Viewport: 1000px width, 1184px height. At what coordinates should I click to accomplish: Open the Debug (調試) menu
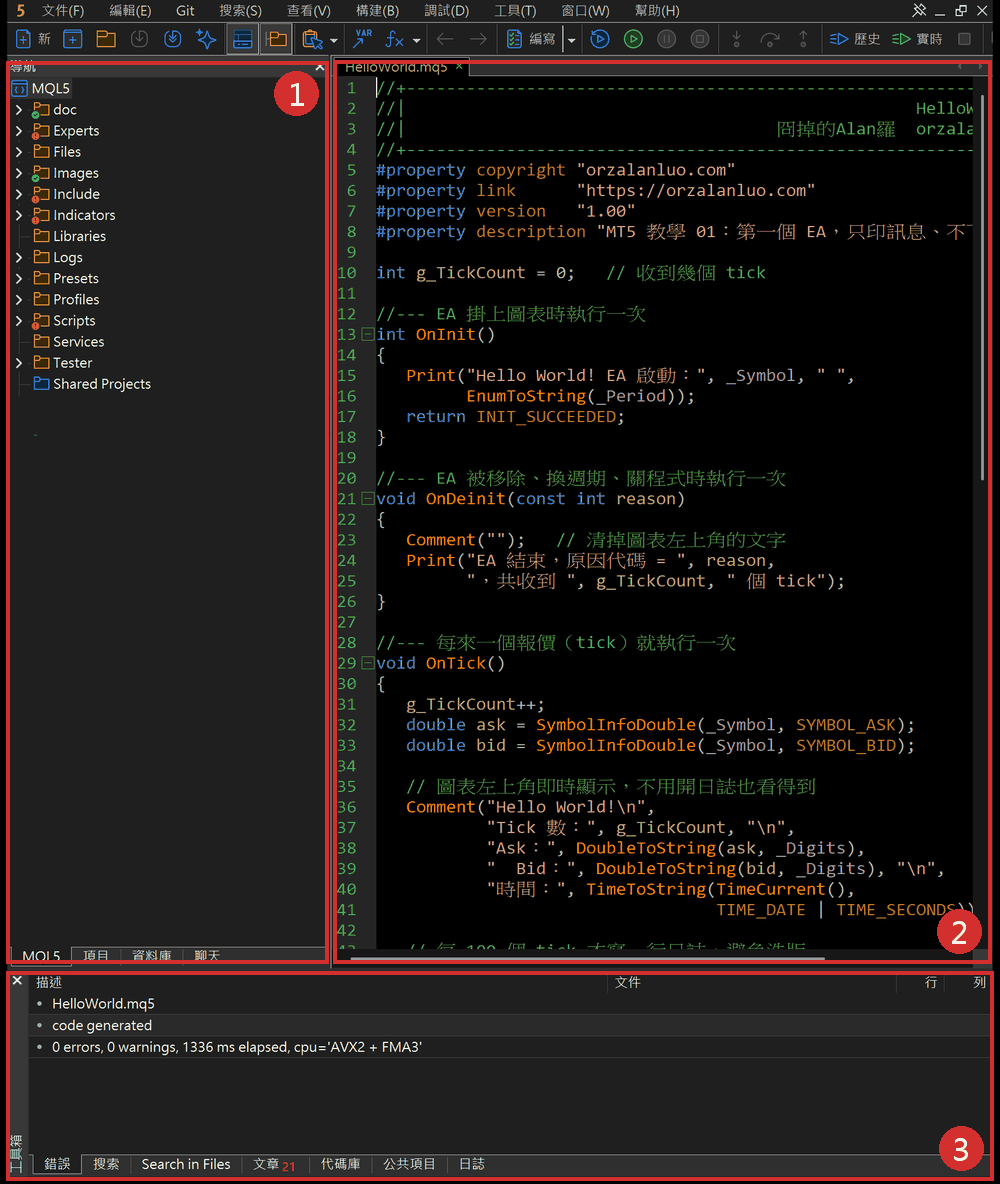pos(446,11)
